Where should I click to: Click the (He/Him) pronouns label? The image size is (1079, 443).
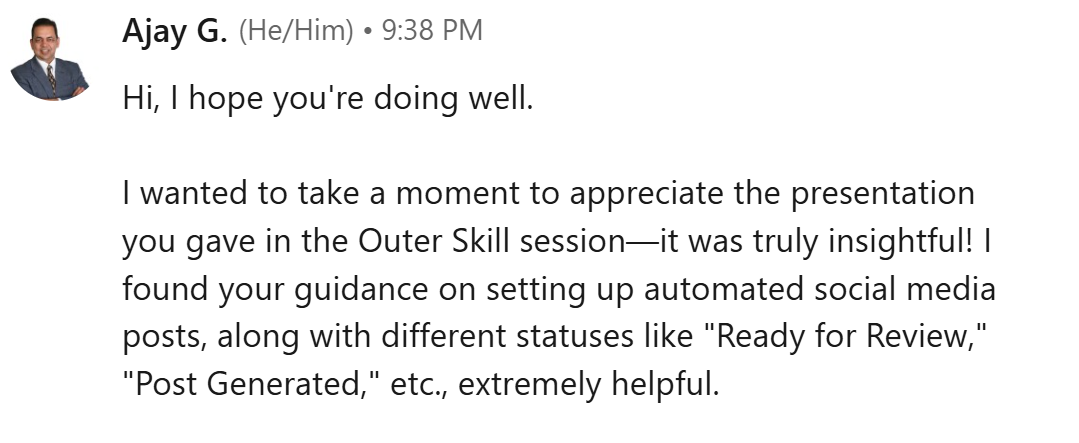pos(296,32)
